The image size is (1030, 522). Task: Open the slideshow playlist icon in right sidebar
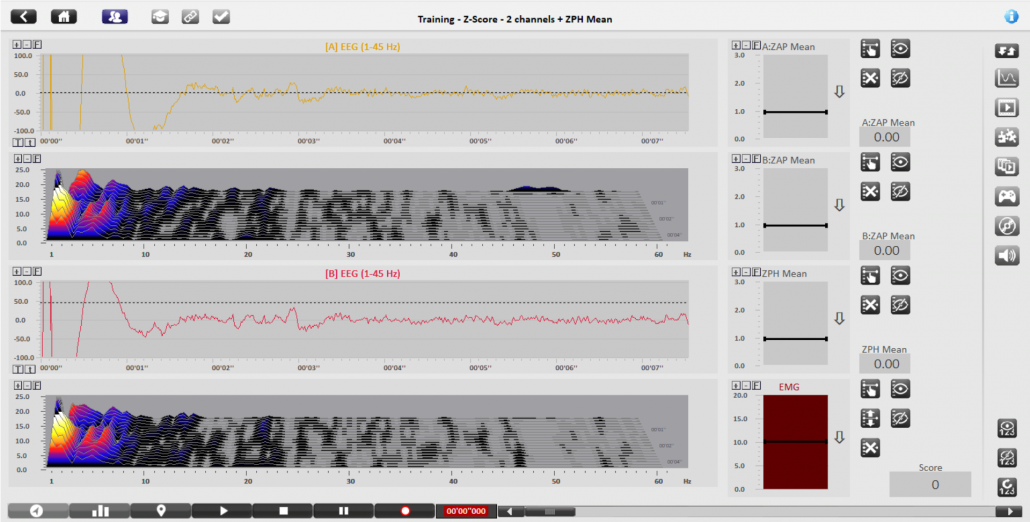[1007, 166]
